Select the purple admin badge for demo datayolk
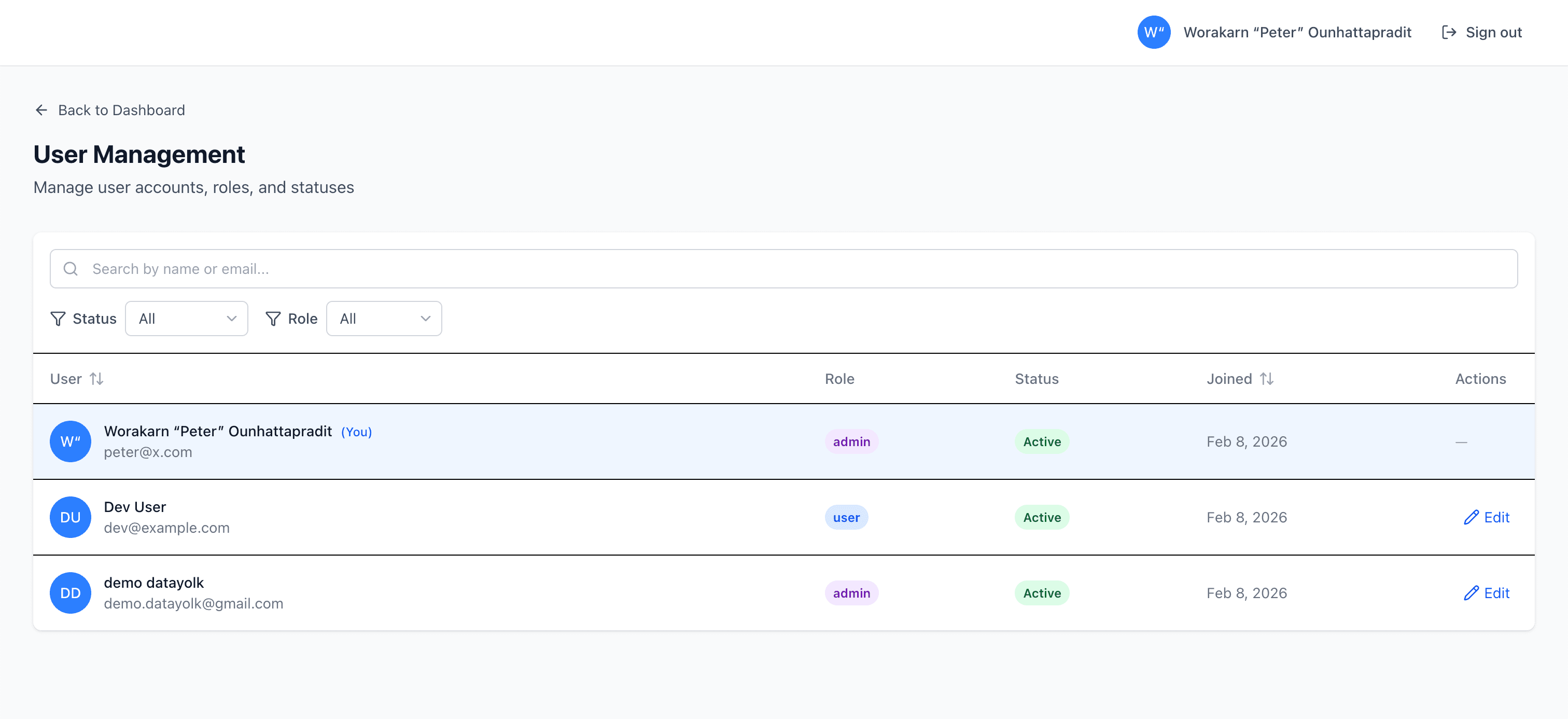The width and height of the screenshot is (1568, 719). [x=851, y=593]
